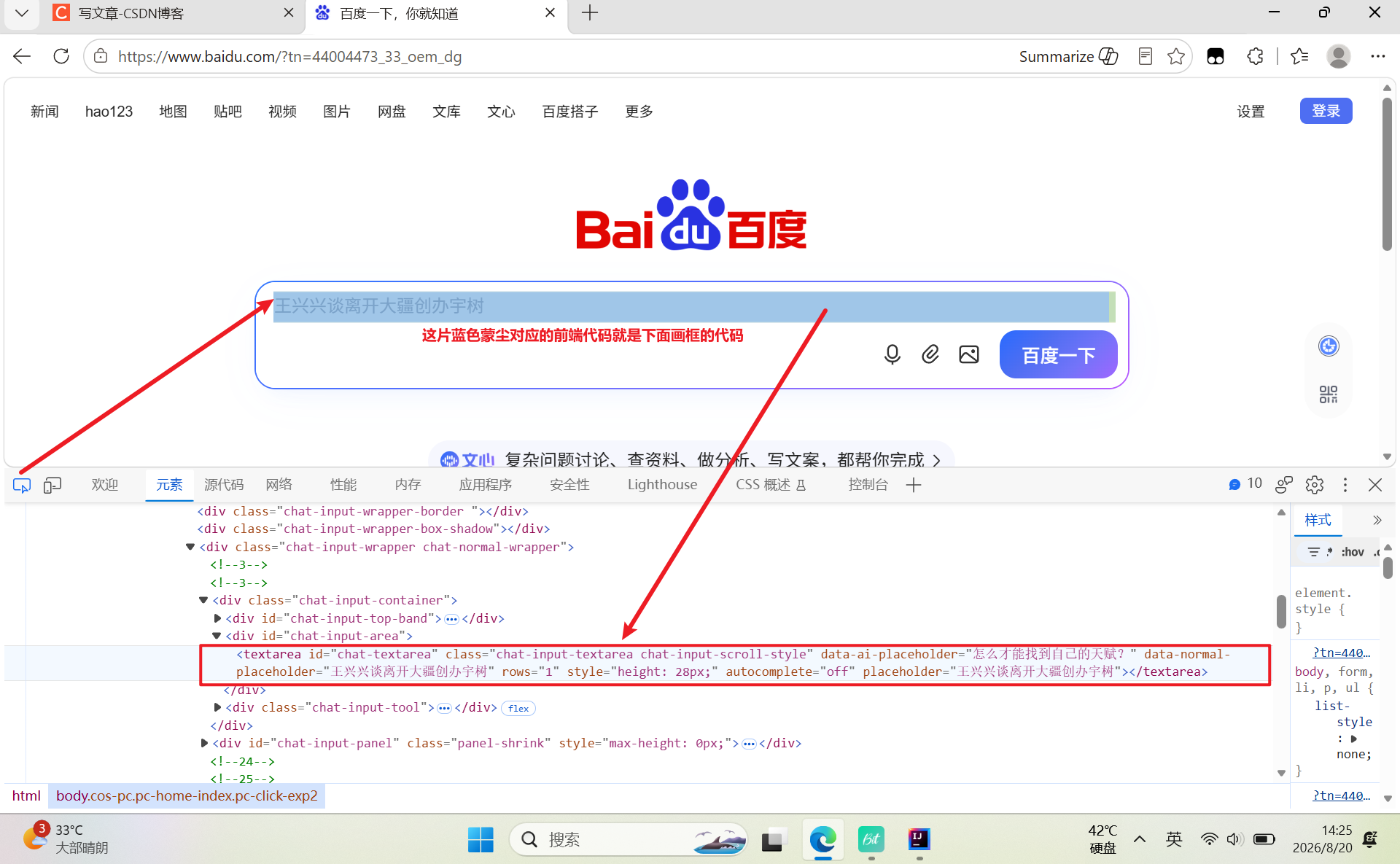Open the browser profile avatar
The width and height of the screenshot is (1400, 864).
tap(1339, 56)
